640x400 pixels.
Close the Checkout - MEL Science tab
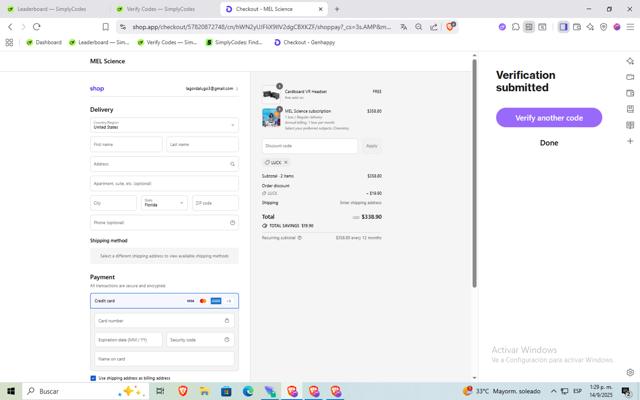pyautogui.click(x=320, y=9)
